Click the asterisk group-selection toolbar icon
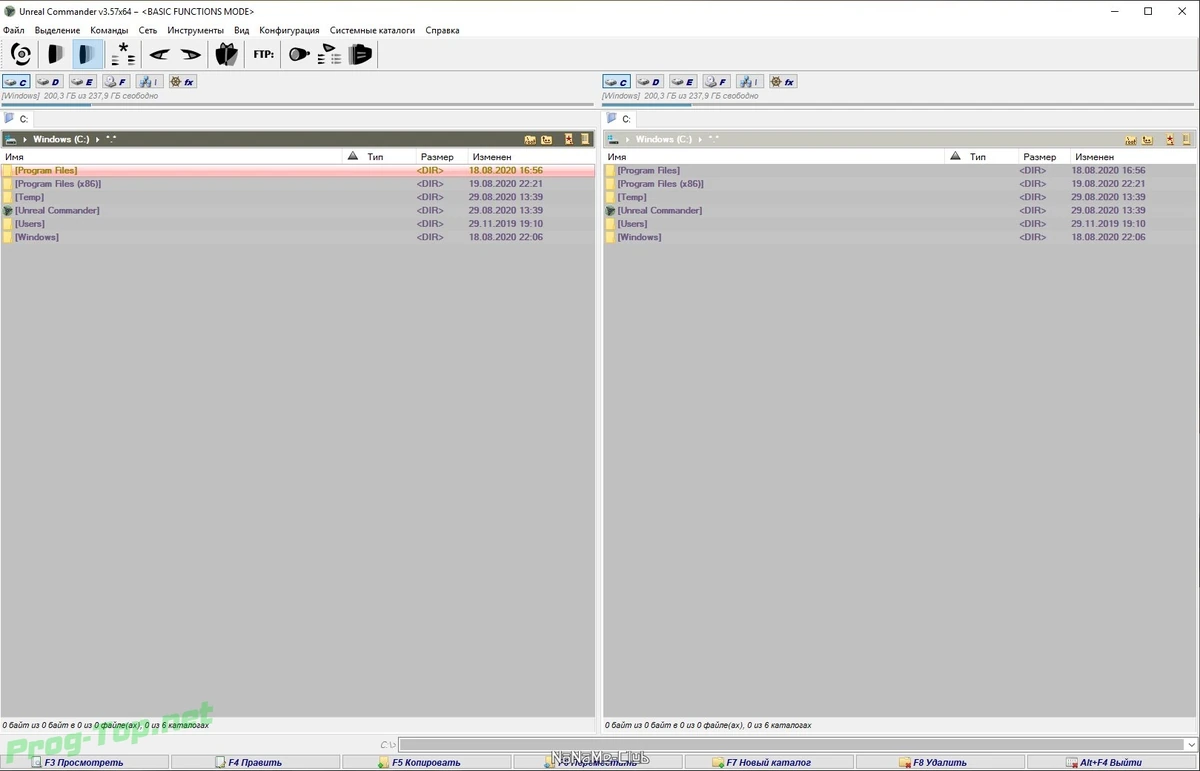Image resolution: width=1200 pixels, height=771 pixels. (x=123, y=54)
